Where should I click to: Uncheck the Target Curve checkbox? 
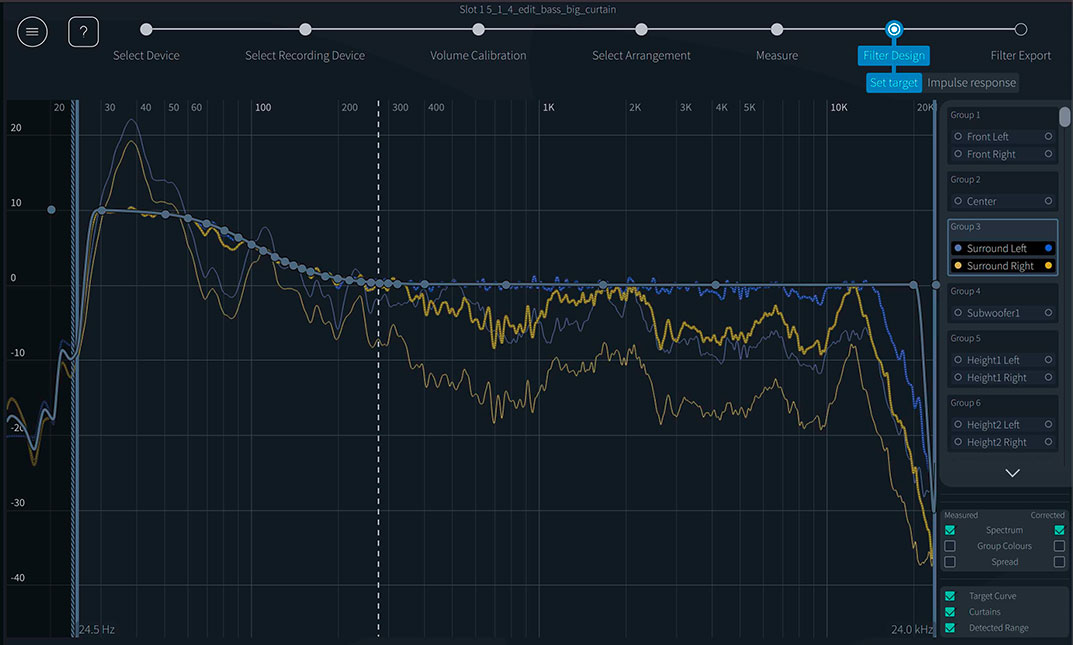click(x=950, y=596)
